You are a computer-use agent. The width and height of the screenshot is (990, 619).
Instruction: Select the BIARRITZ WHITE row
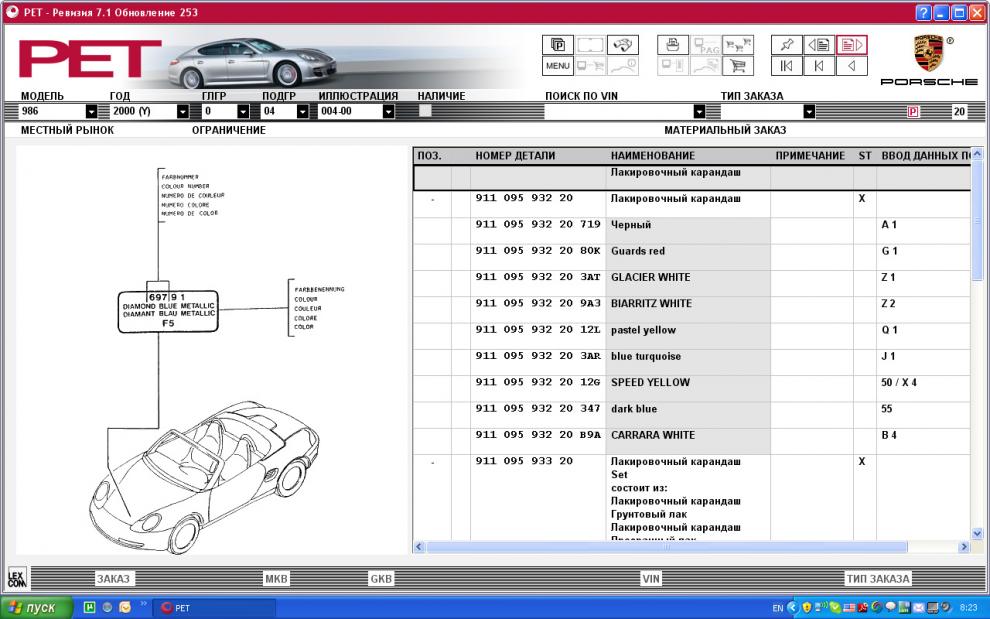coord(691,310)
